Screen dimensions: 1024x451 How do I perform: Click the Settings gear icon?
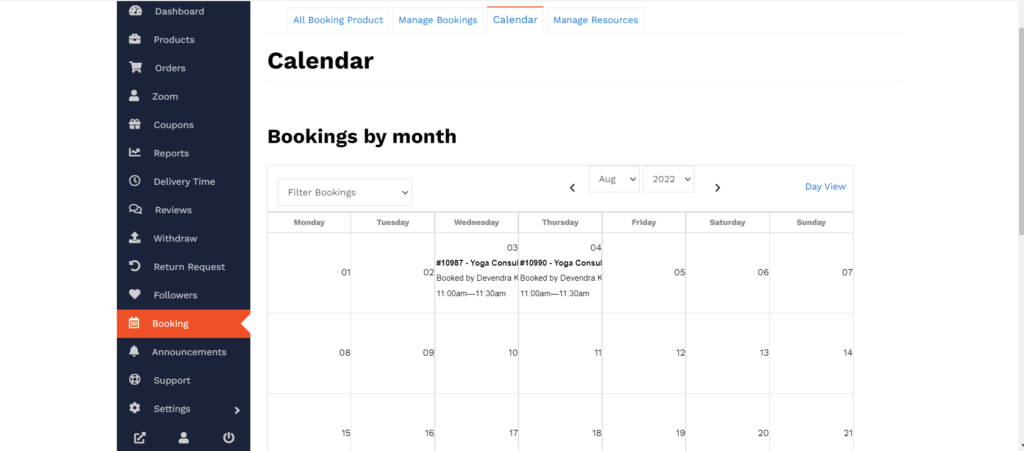coord(135,408)
